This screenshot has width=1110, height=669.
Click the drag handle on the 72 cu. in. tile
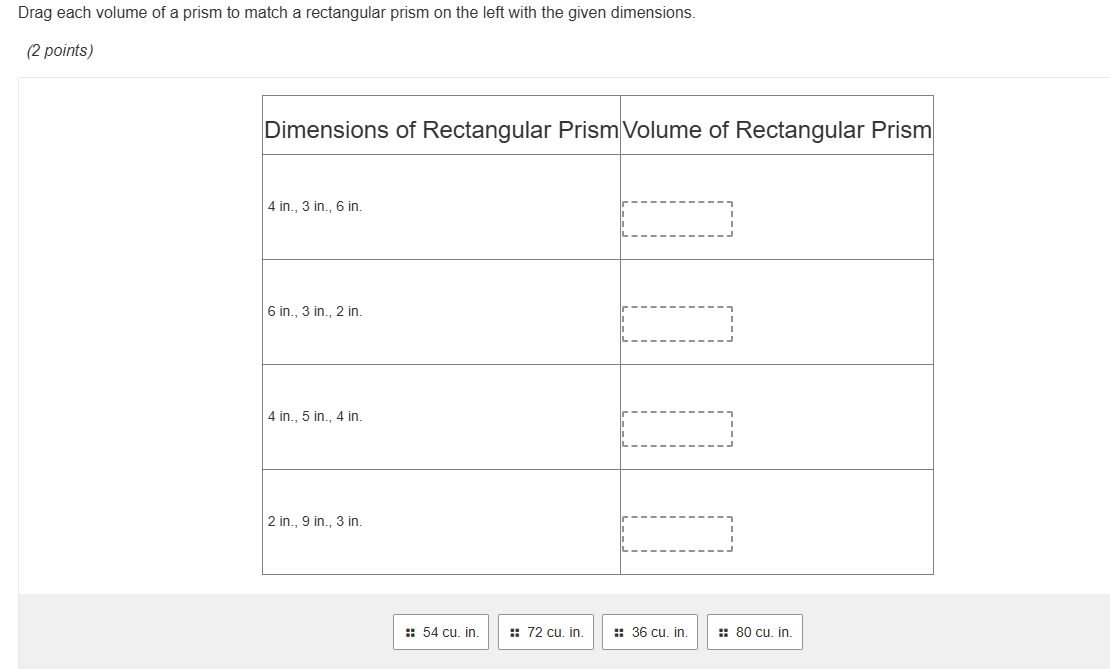(x=514, y=631)
